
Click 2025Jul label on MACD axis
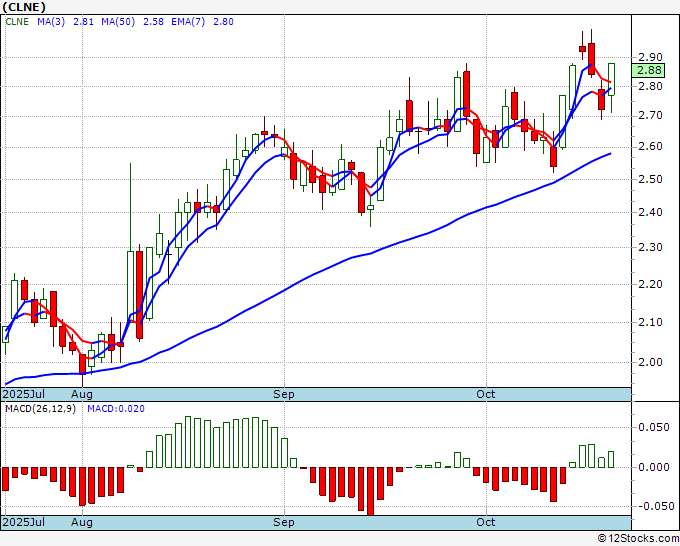[x=24, y=522]
